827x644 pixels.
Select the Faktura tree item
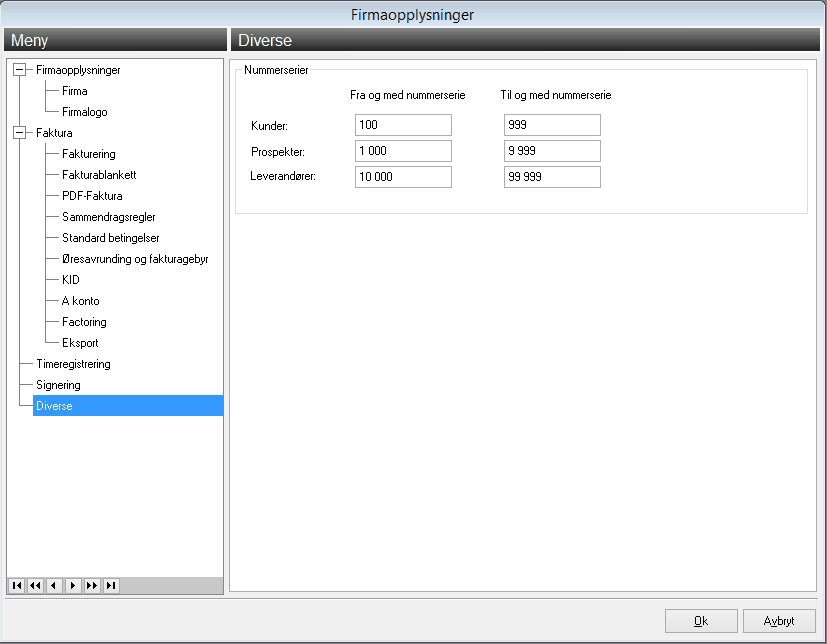pyautogui.click(x=54, y=132)
